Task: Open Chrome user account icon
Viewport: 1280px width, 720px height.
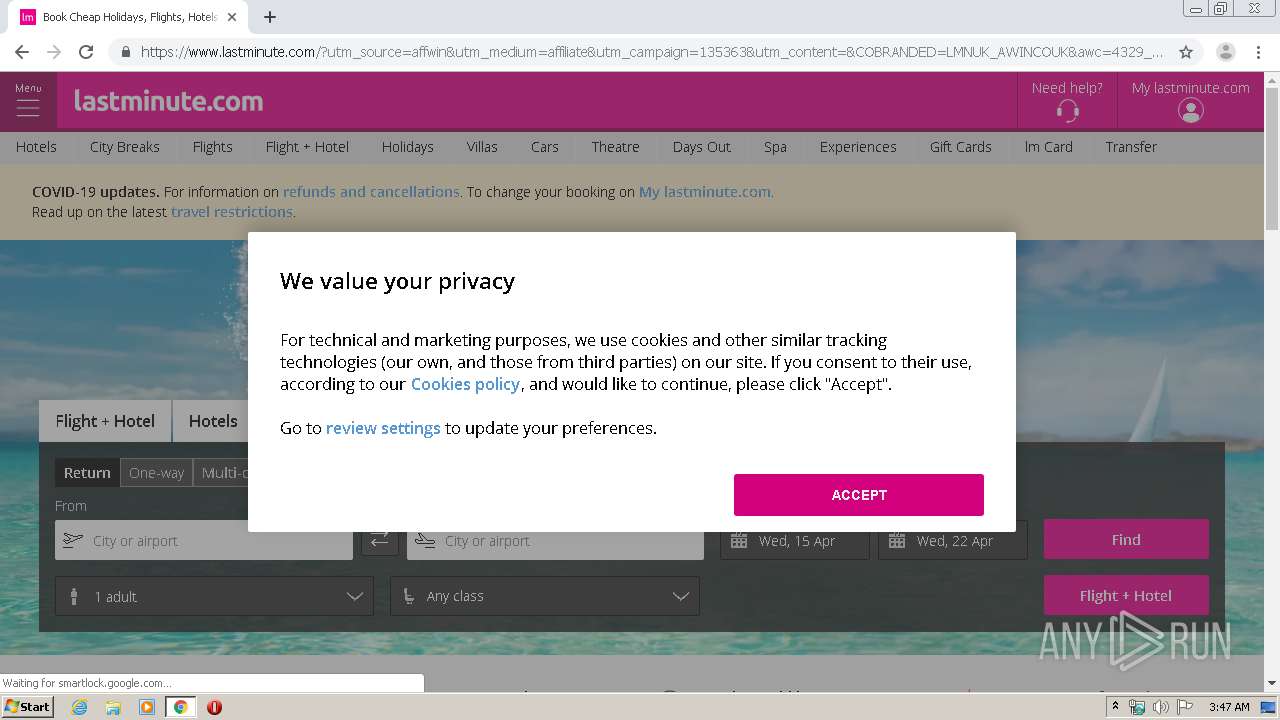Action: point(1225,52)
